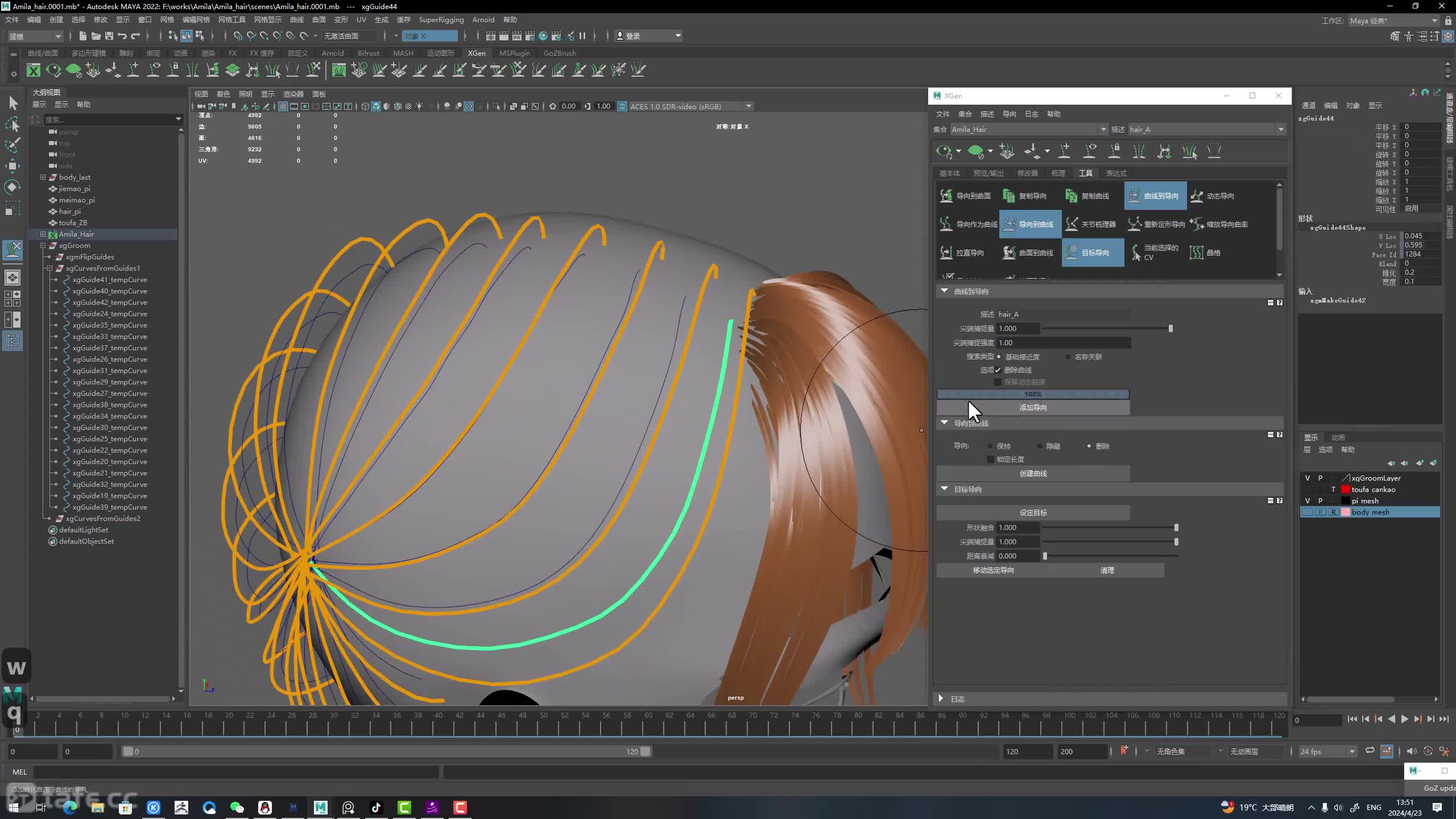Click the 清理 button
This screenshot has height=819, width=1456.
[1107, 570]
